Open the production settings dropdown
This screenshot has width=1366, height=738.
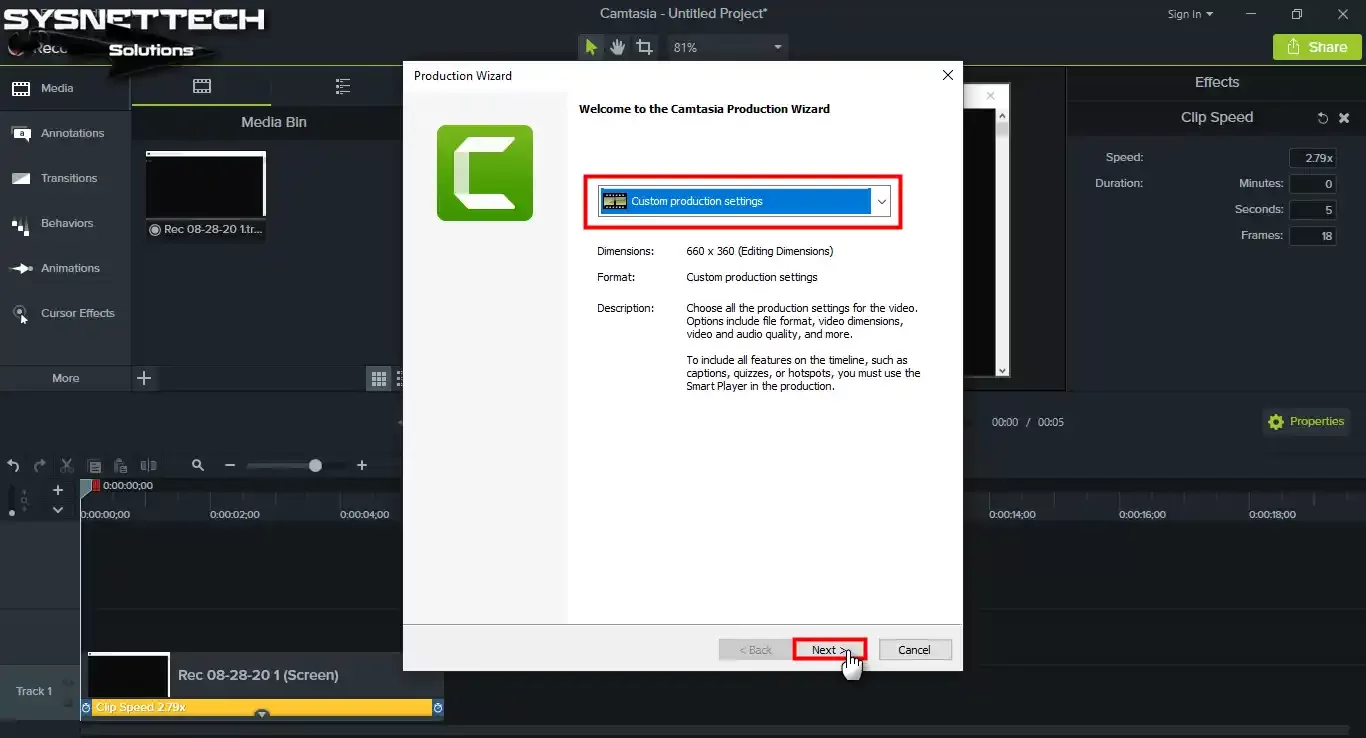[744, 201]
